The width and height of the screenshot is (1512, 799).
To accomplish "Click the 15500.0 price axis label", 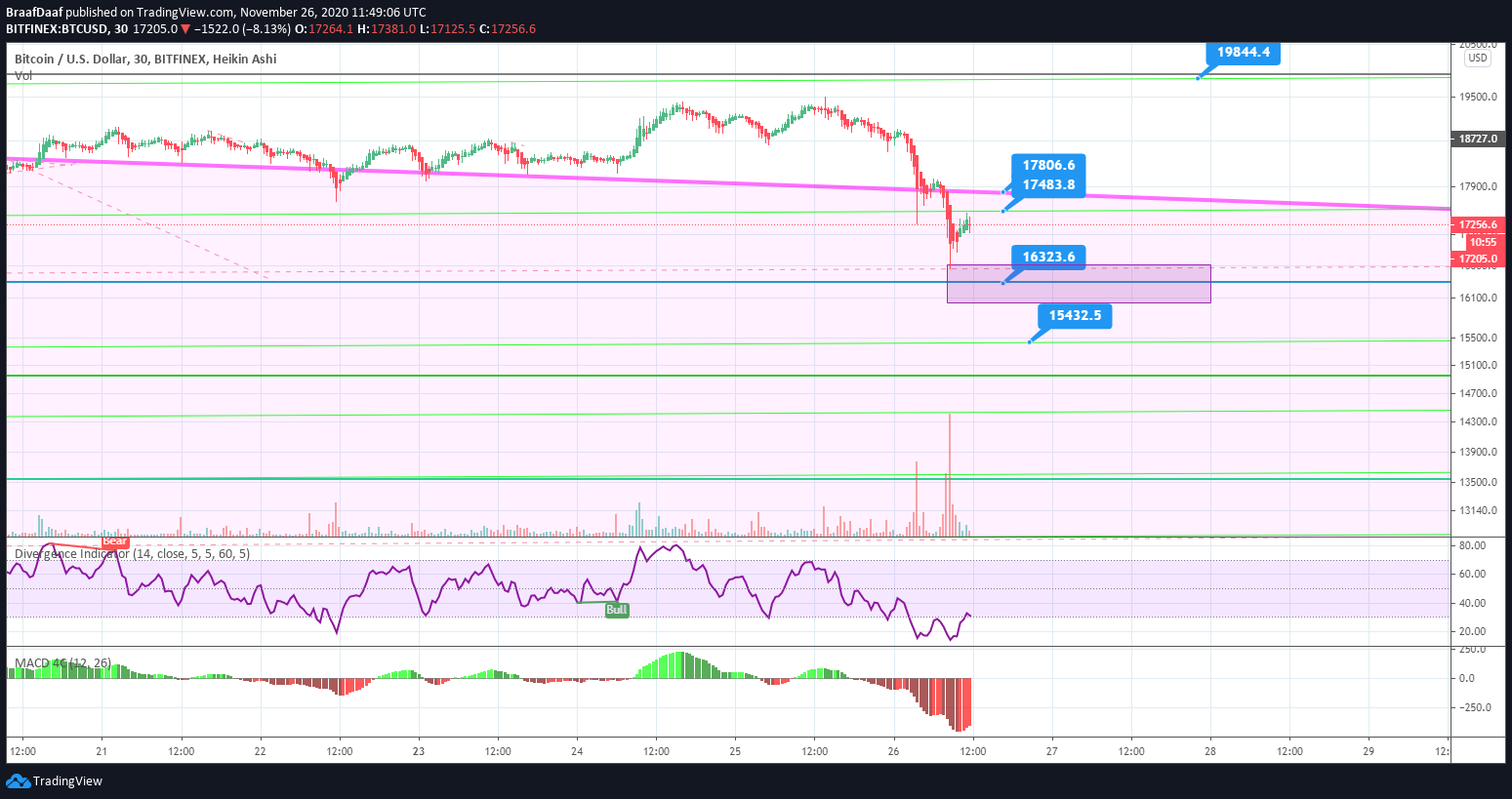I will tap(1478, 339).
